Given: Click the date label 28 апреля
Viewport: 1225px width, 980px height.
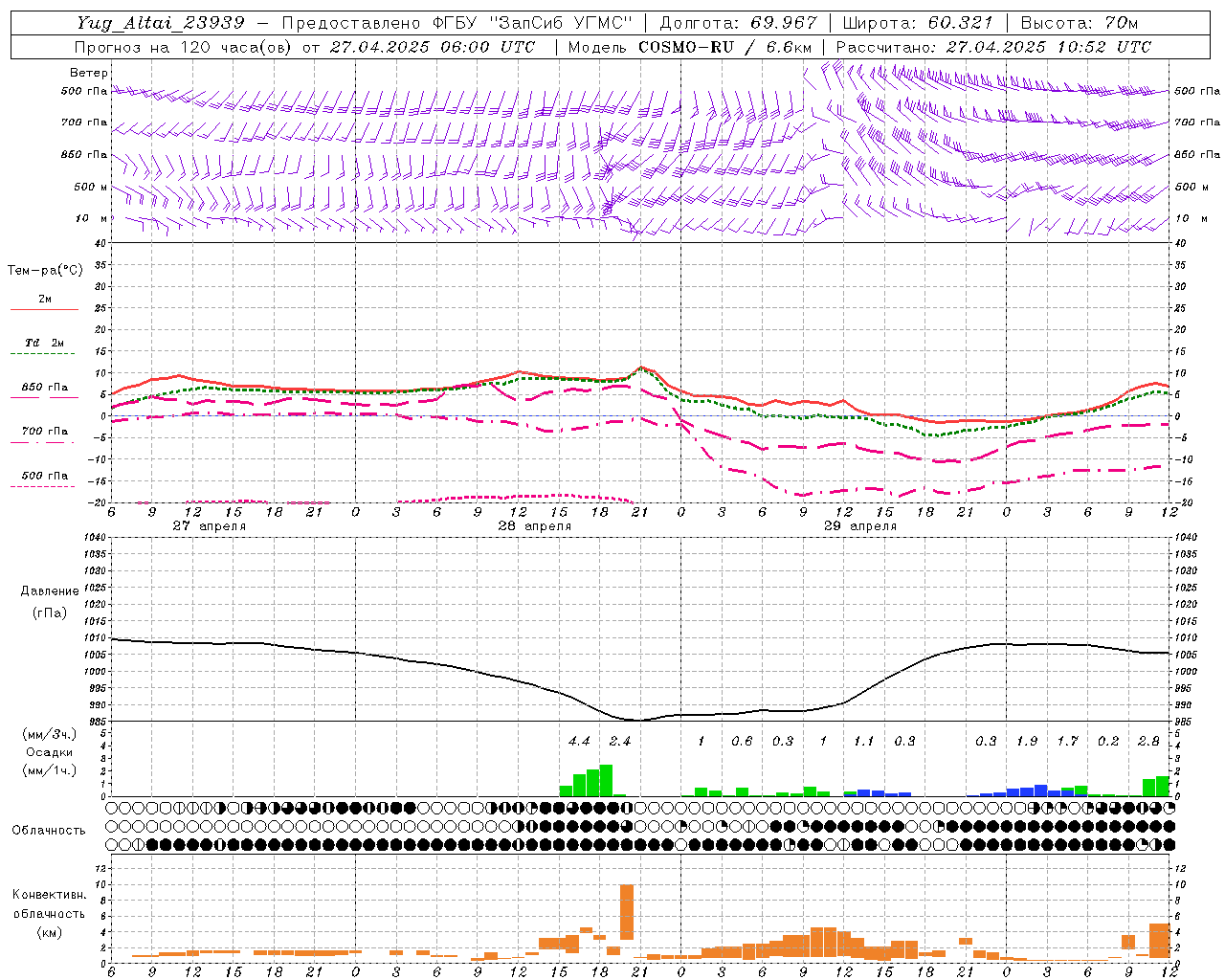Looking at the screenshot, I should click(535, 526).
